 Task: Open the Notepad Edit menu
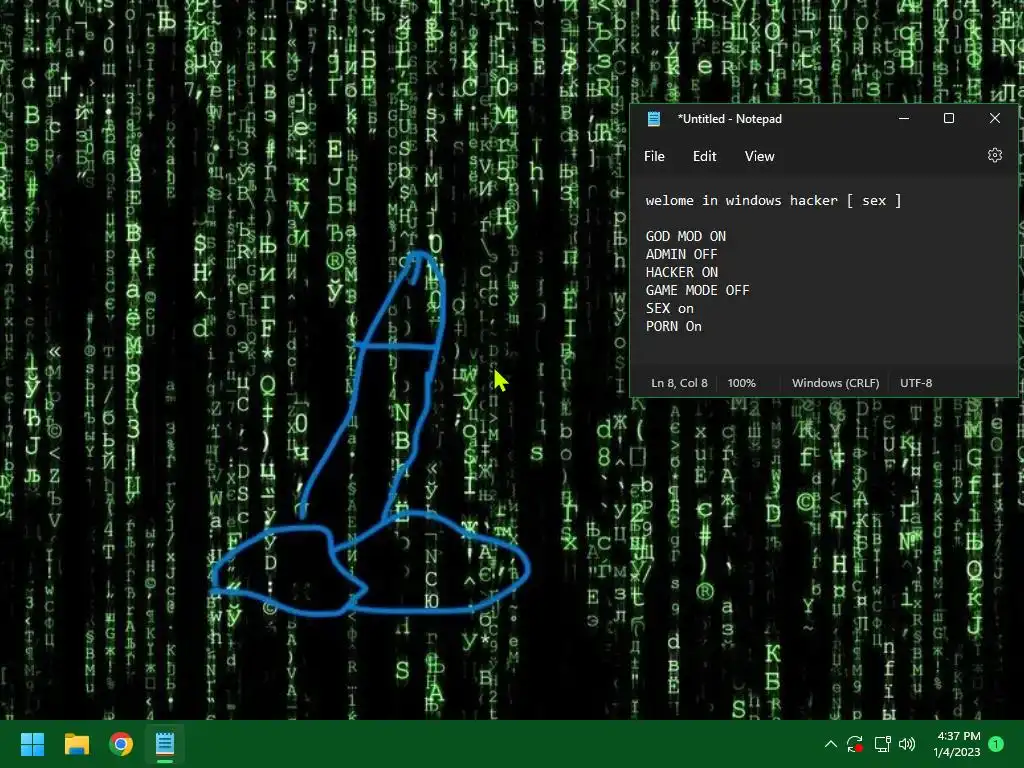[x=704, y=156]
